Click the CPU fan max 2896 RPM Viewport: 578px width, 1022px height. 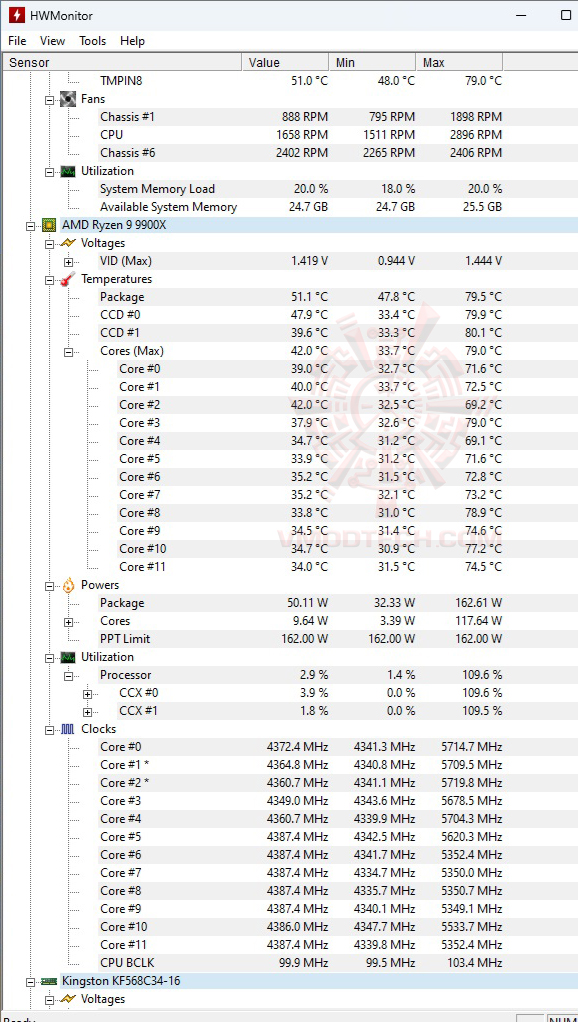pos(476,135)
